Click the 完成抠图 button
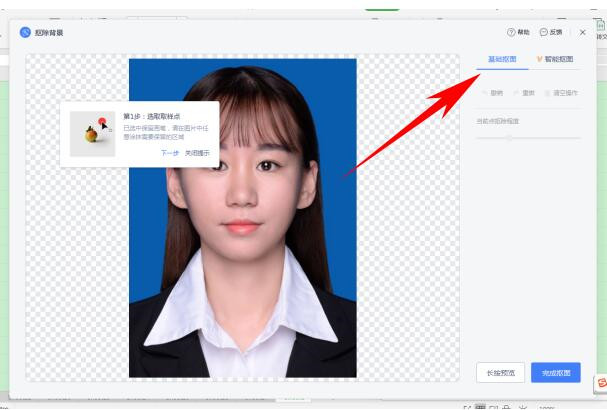This screenshot has width=607, height=410. [x=555, y=373]
